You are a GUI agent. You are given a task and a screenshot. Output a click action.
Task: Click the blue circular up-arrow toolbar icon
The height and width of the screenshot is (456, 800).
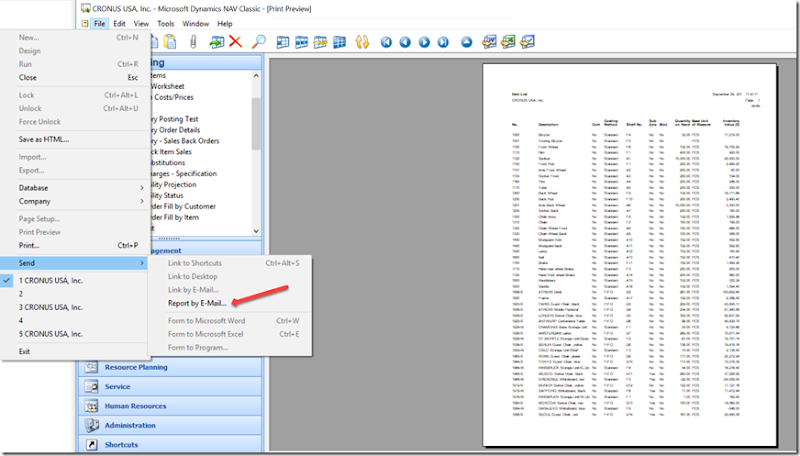point(466,42)
